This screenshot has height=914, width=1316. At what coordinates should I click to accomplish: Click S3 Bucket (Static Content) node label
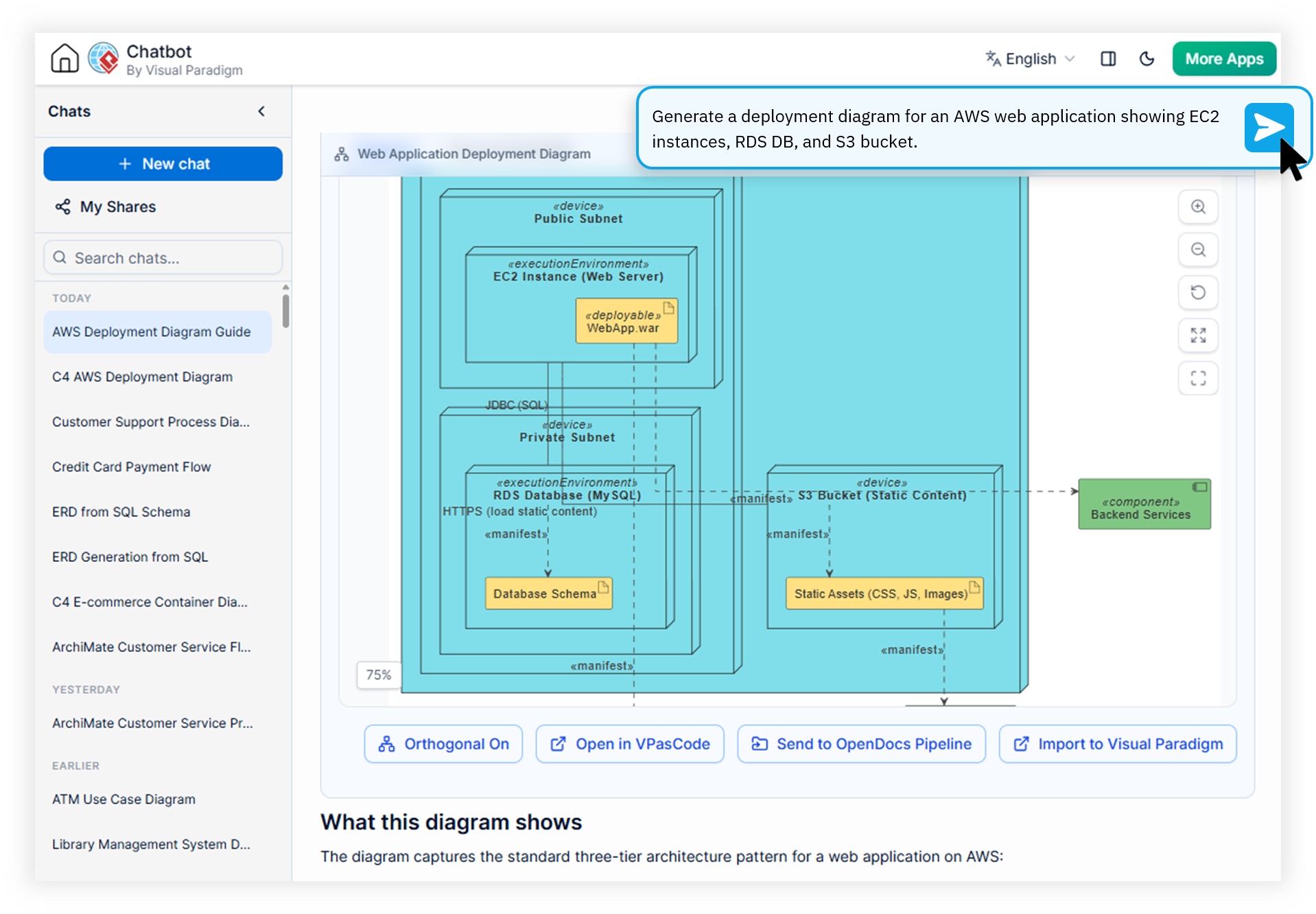(882, 495)
